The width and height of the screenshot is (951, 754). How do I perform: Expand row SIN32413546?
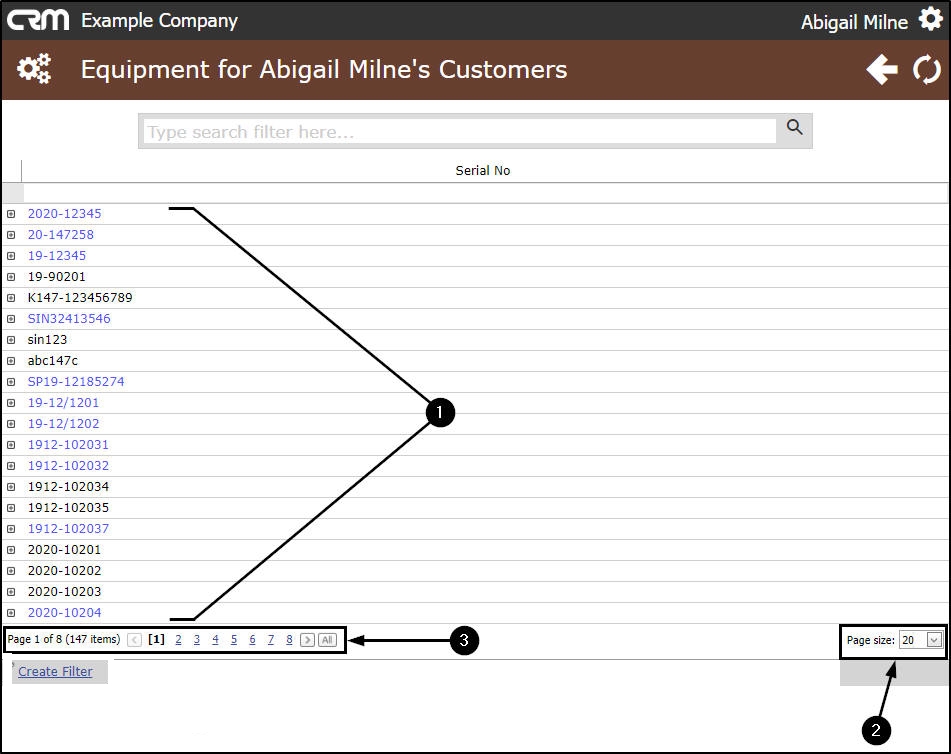pyautogui.click(x=11, y=318)
